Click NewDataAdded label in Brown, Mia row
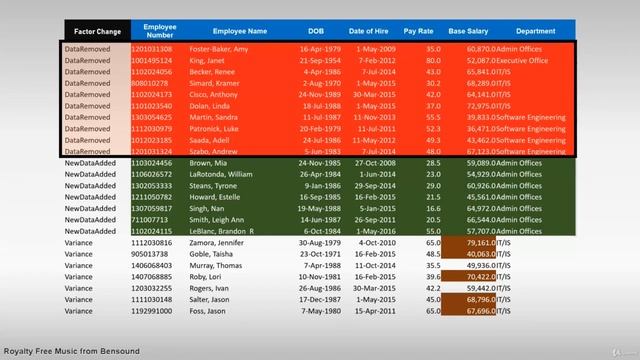Image resolution: width=640 pixels, height=360 pixels. [90, 163]
